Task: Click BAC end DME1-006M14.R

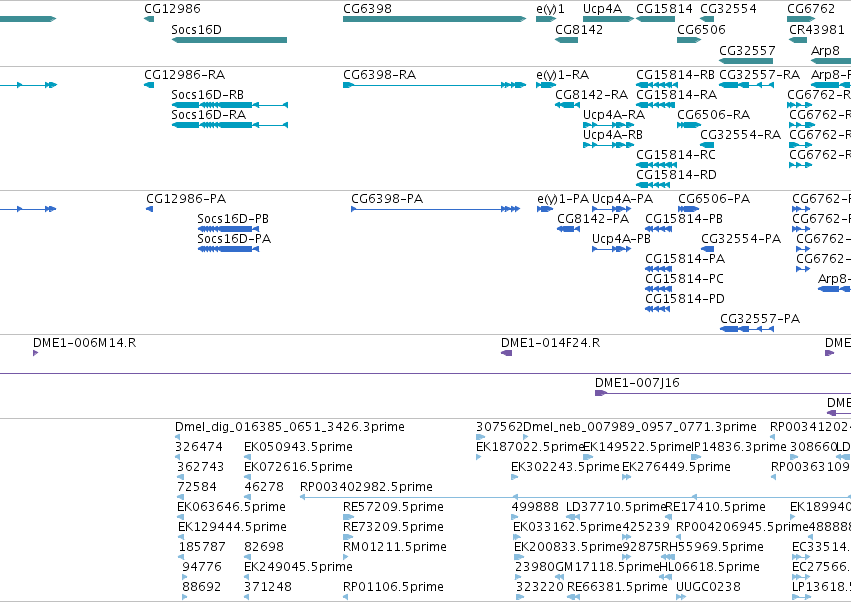Action: (x=35, y=353)
